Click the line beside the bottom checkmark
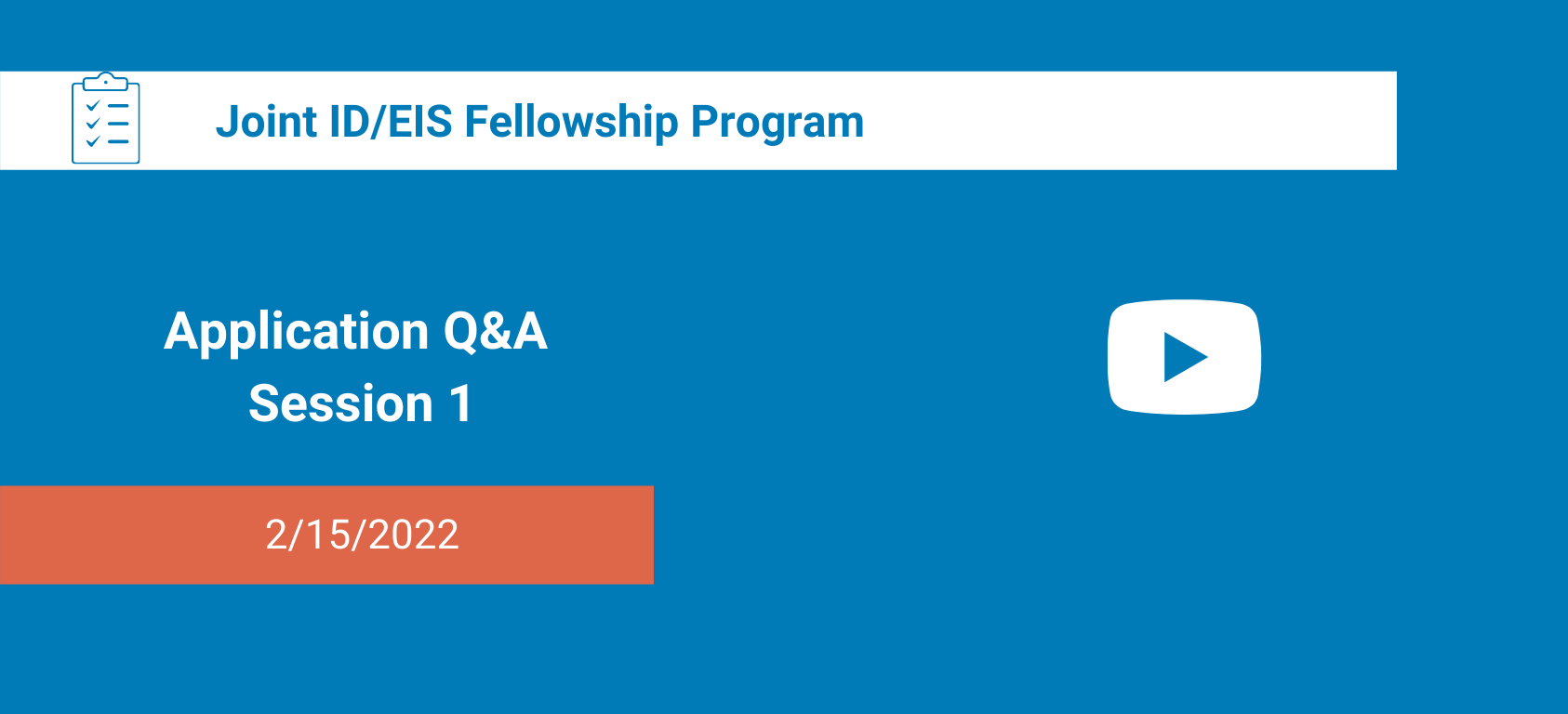 click(118, 141)
